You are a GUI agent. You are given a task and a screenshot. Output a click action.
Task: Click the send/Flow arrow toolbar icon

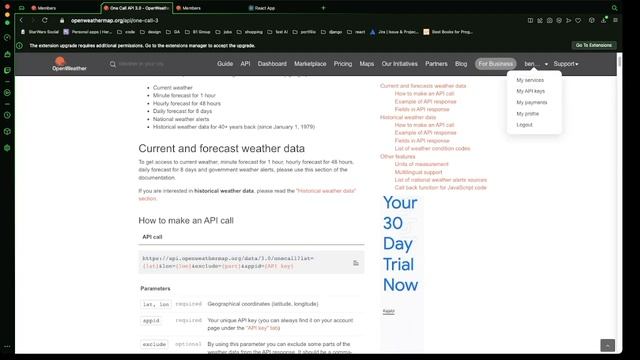[569, 20]
